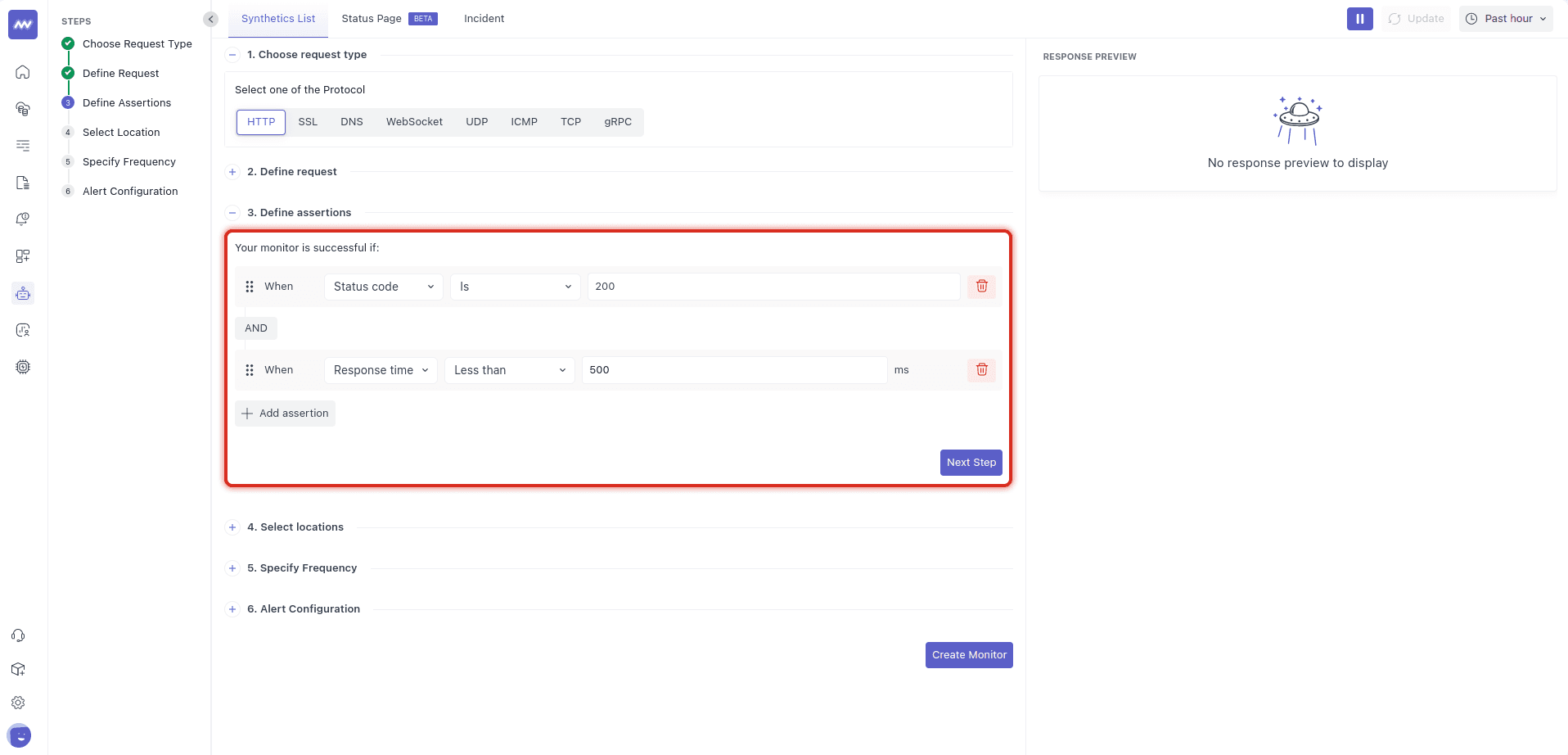Expand the 4. Select locations section
1568x755 pixels.
pyautogui.click(x=295, y=527)
